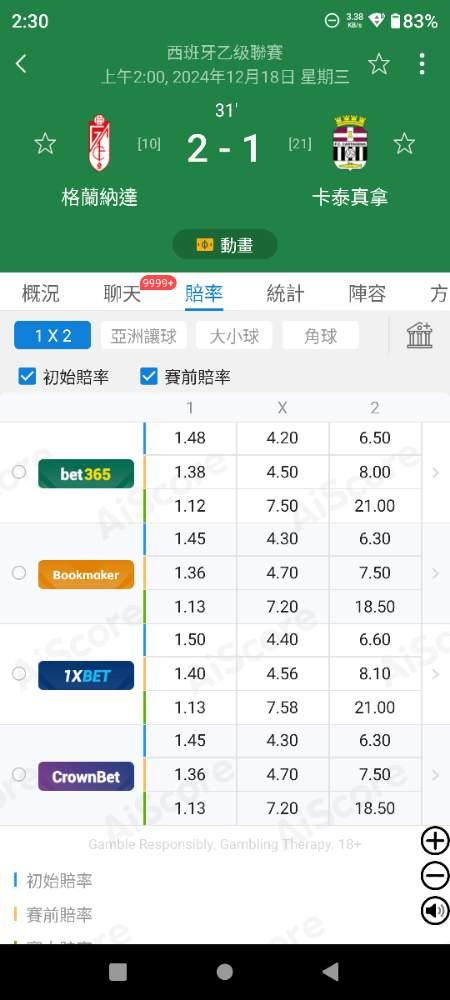Tap 1XBET away odds 8.10
The image size is (450, 1000).
pos(375,673)
